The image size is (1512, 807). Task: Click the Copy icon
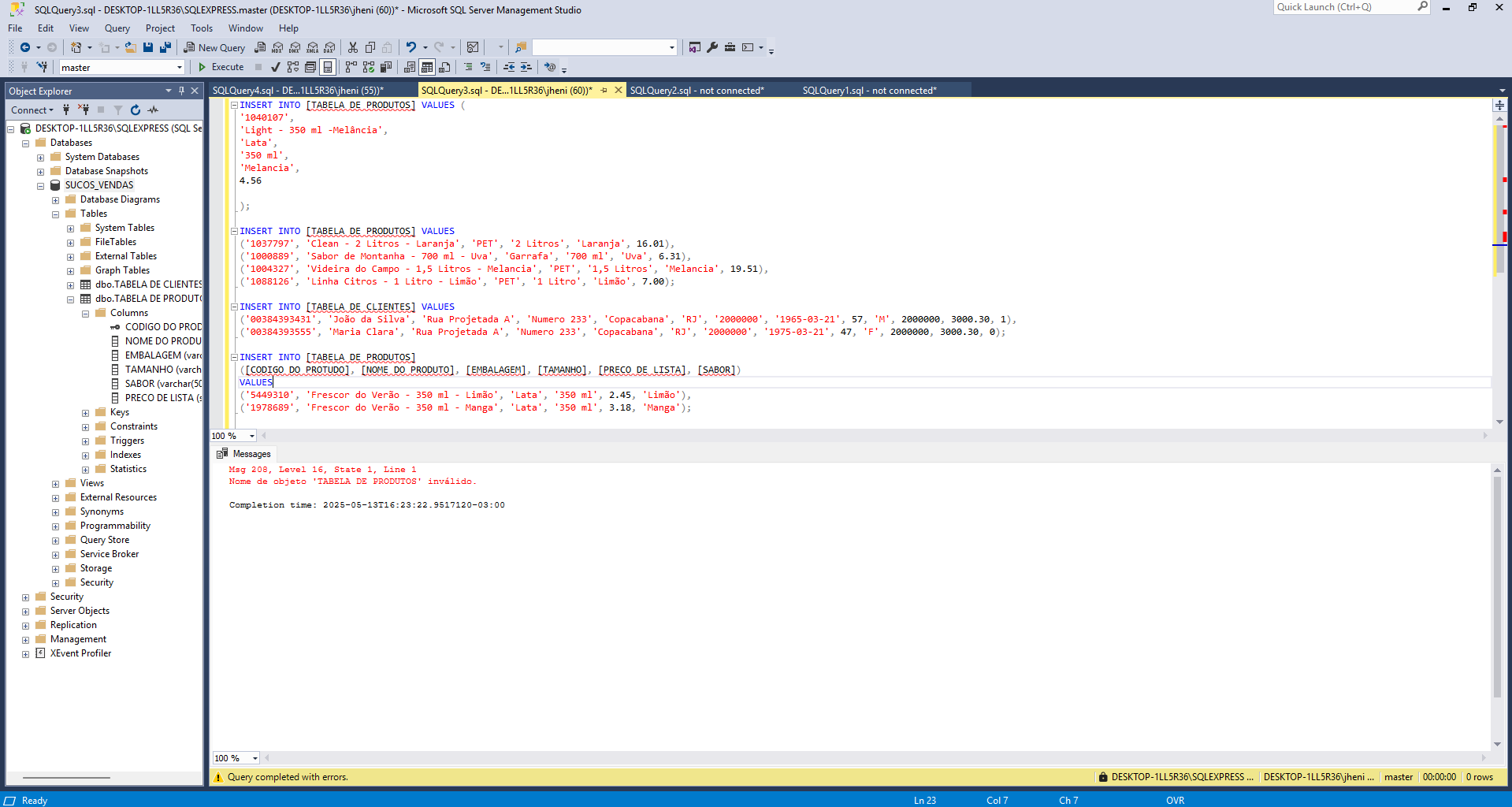pos(370,47)
